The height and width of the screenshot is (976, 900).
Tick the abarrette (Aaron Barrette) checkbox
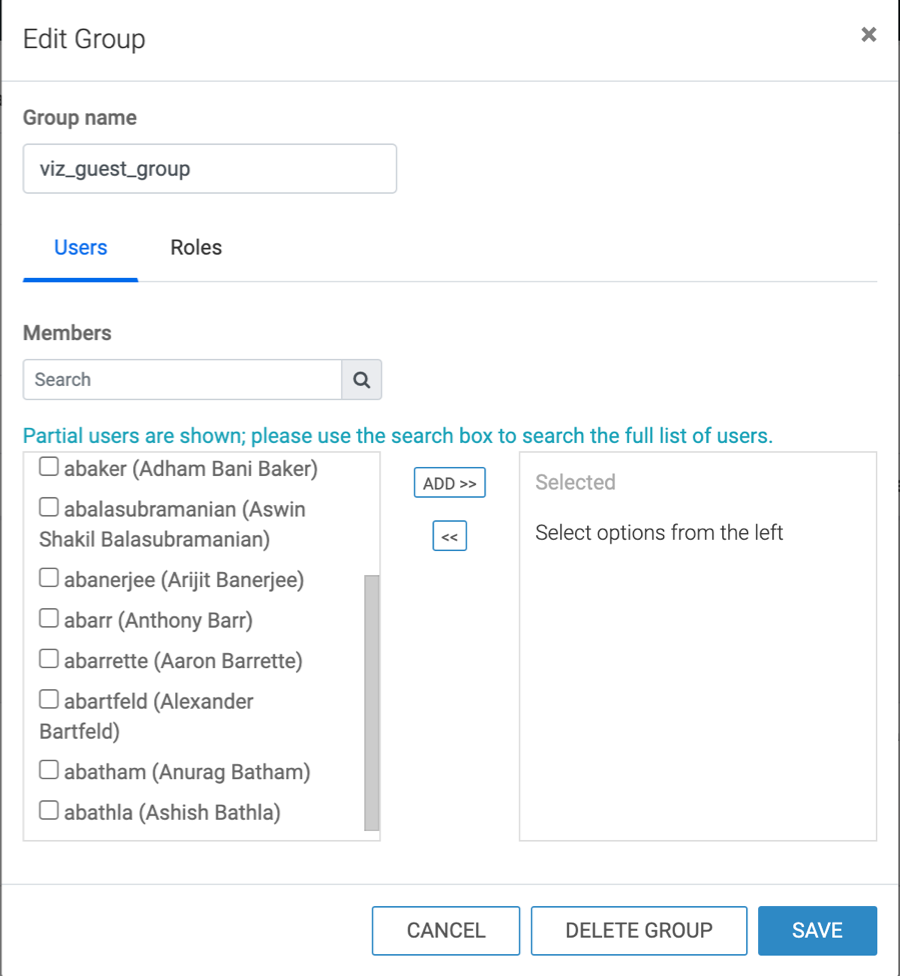click(x=49, y=659)
